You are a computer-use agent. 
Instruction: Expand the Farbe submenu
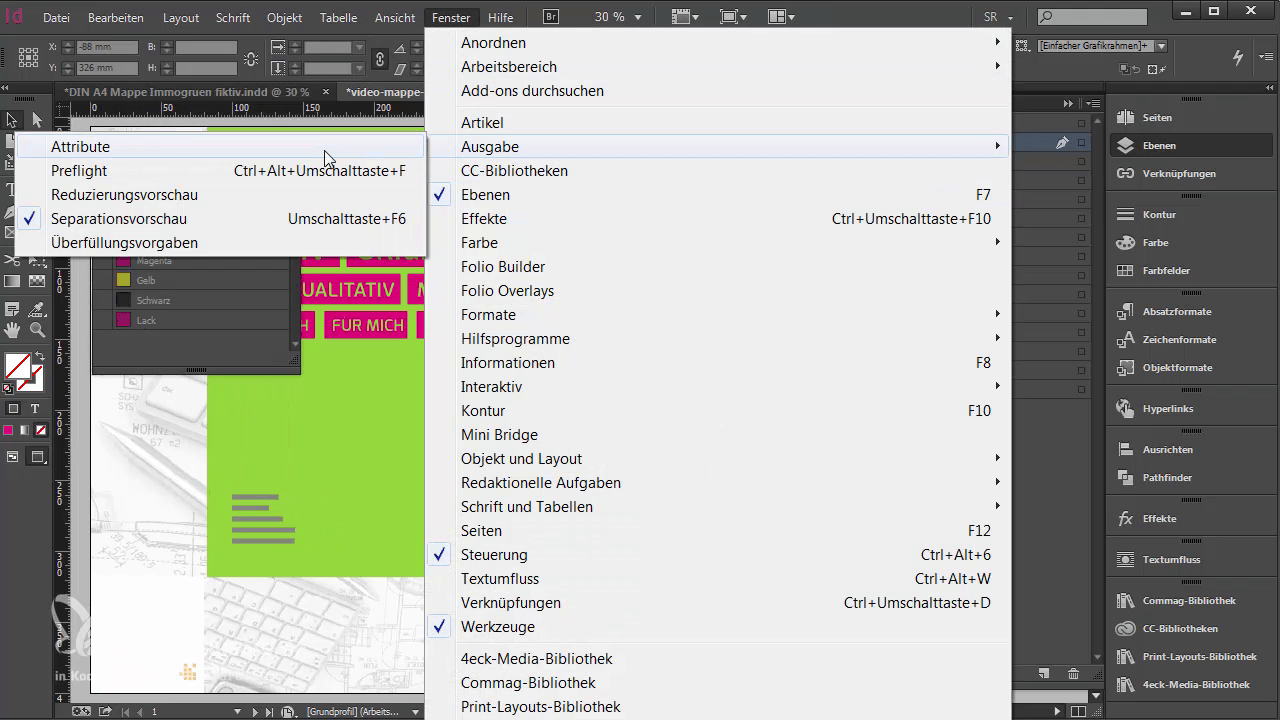click(x=716, y=243)
